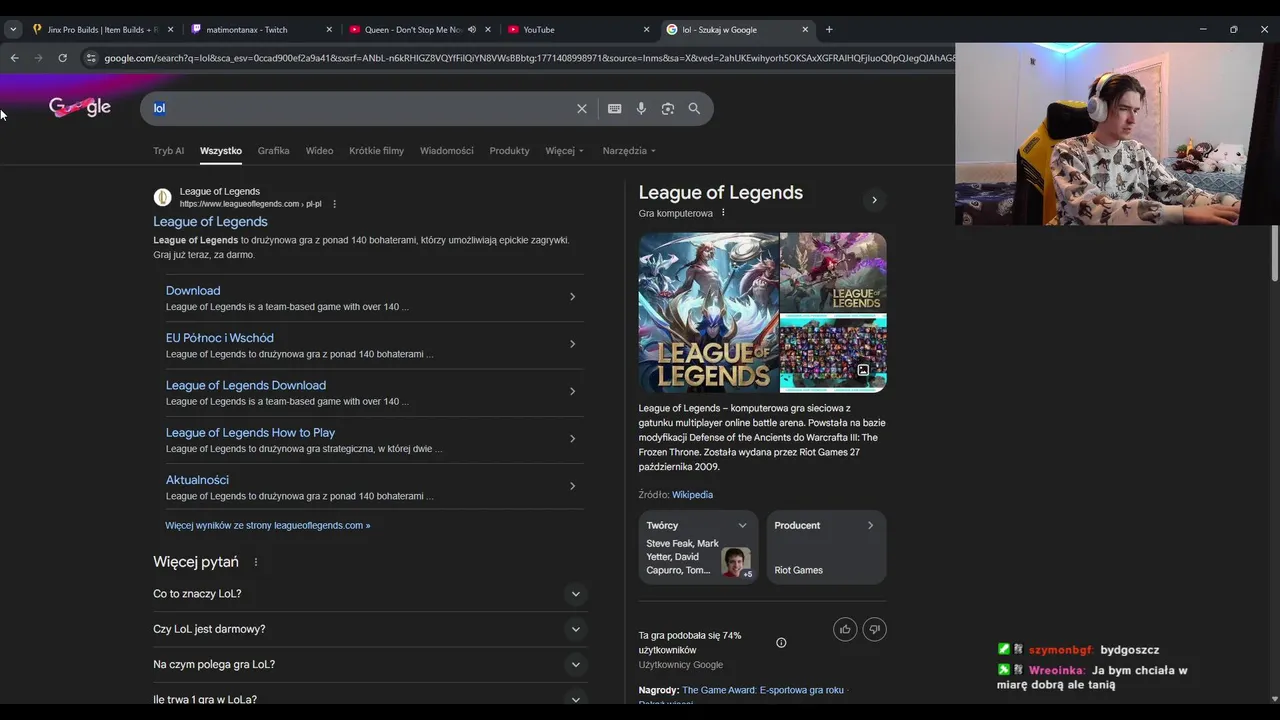Open The Game Award: E-sportowa gra roku link
This screenshot has width=1280, height=720.
coord(763,690)
